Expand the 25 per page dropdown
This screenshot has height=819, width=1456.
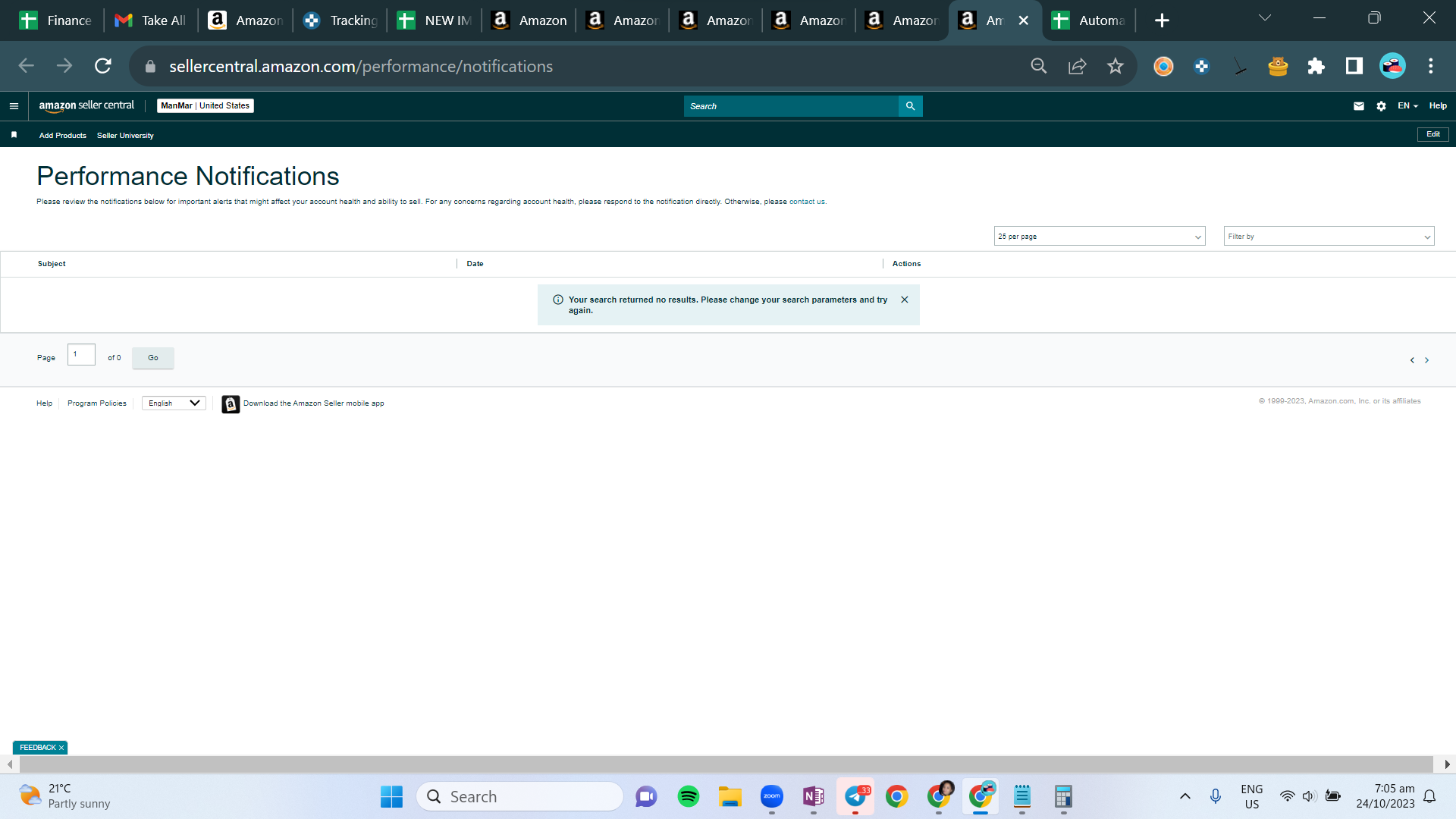click(x=1100, y=237)
